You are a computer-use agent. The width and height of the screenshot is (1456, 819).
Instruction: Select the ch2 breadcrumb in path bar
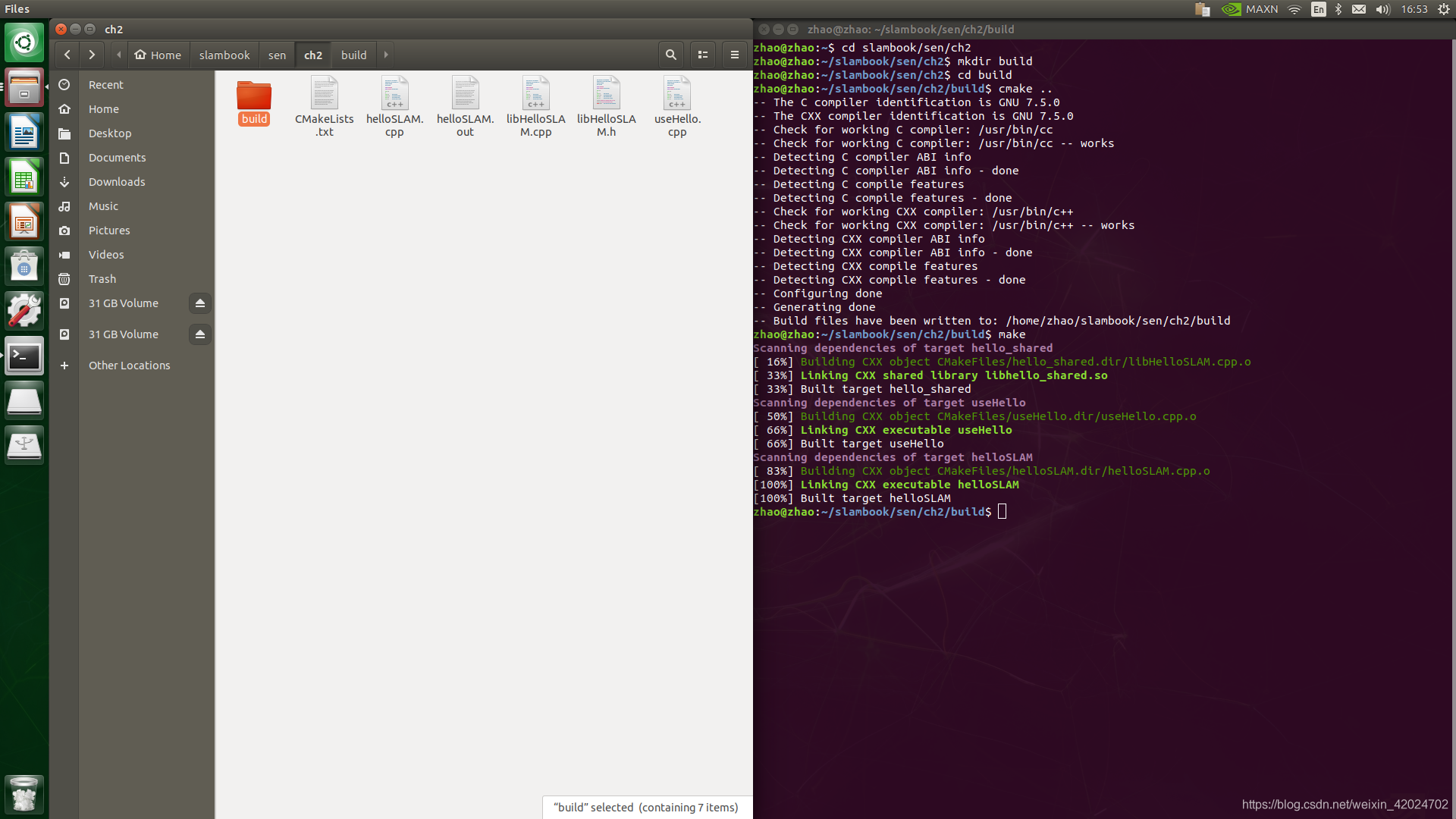point(313,55)
